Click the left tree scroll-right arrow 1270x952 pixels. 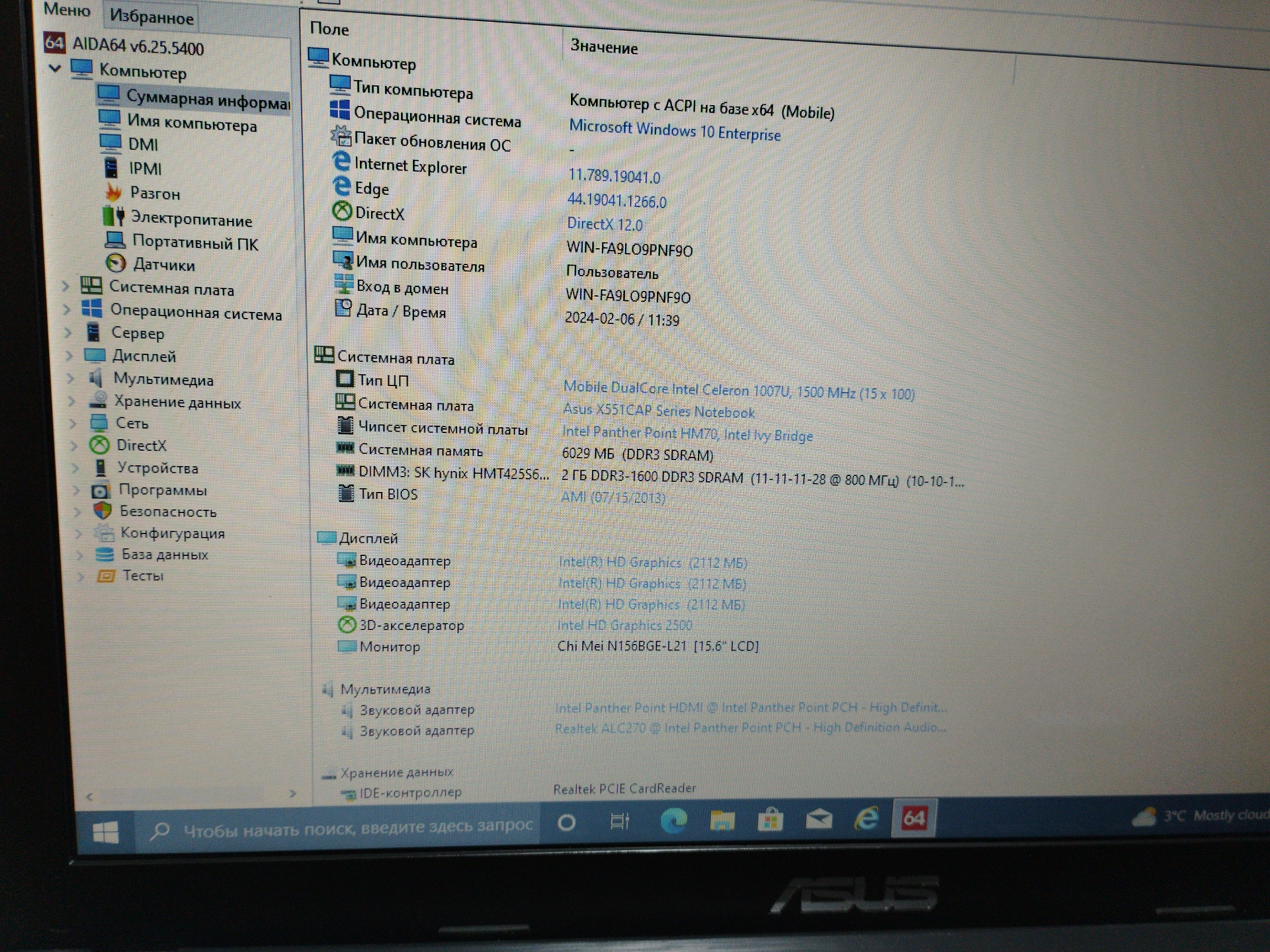click(x=293, y=793)
